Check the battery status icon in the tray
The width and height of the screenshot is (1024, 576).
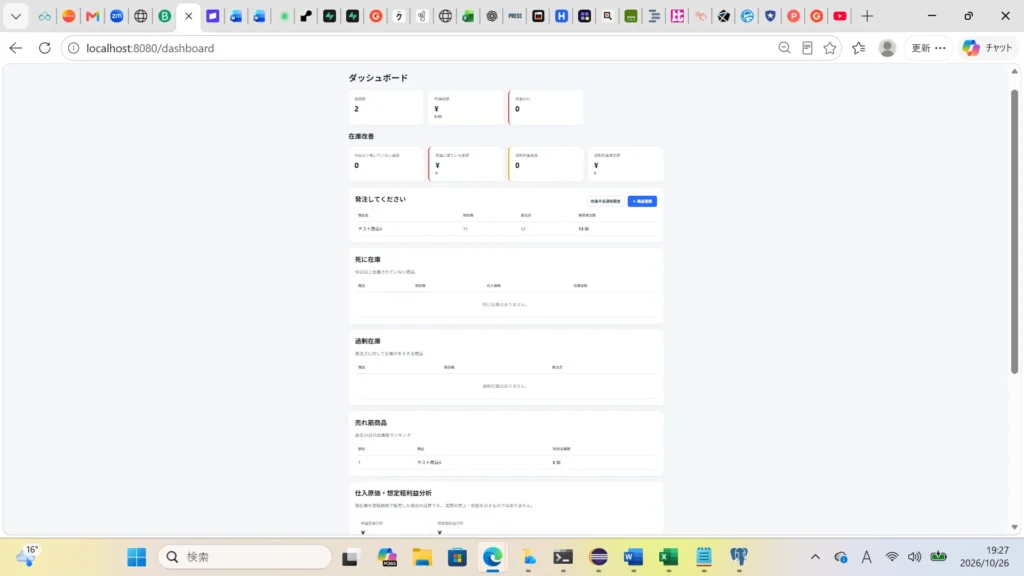tap(938, 557)
